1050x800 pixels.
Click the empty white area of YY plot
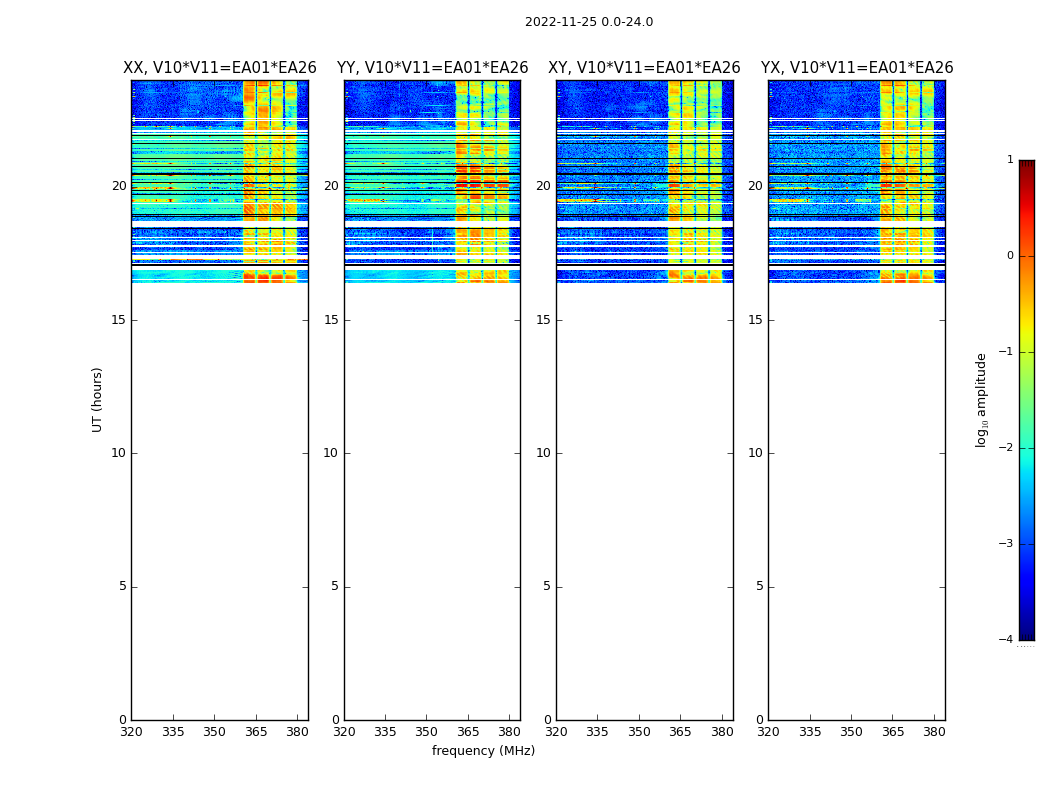pos(432,502)
